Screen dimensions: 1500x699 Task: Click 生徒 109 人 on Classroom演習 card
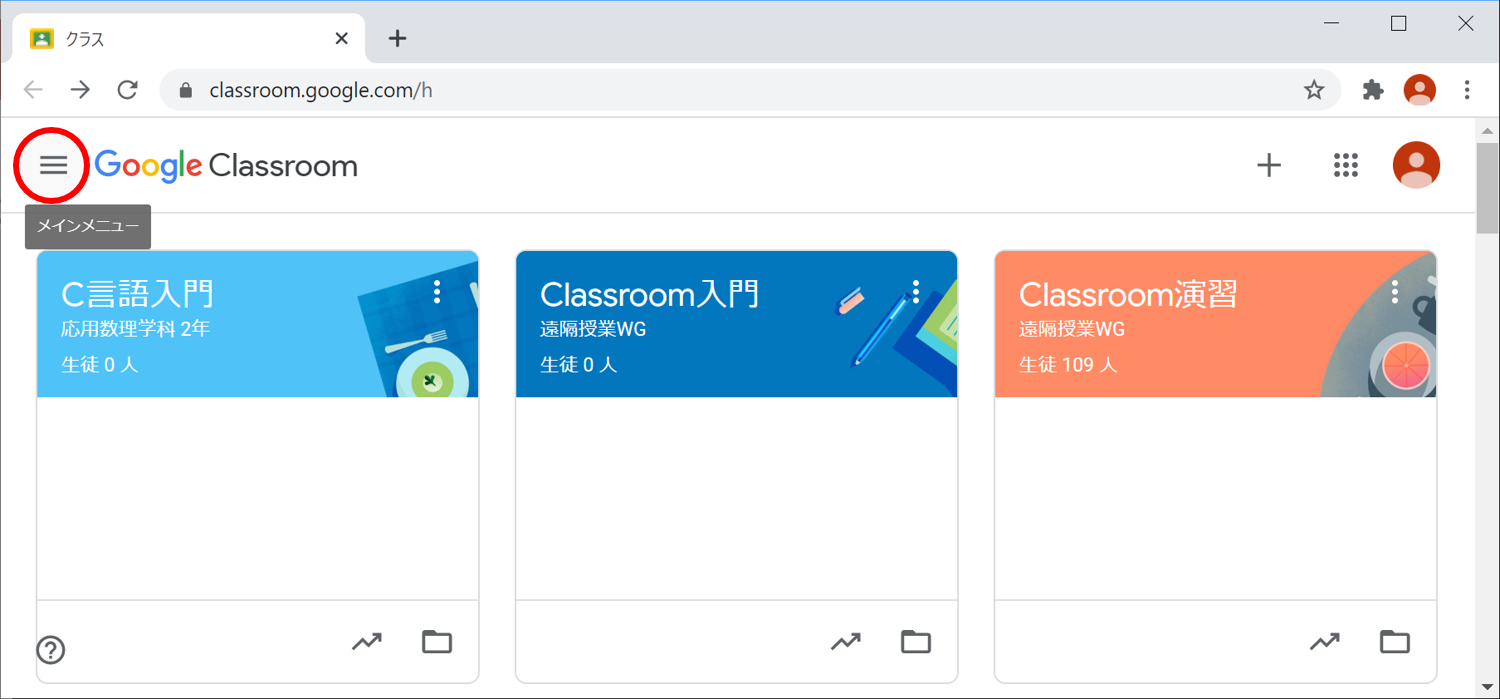(x=1068, y=364)
